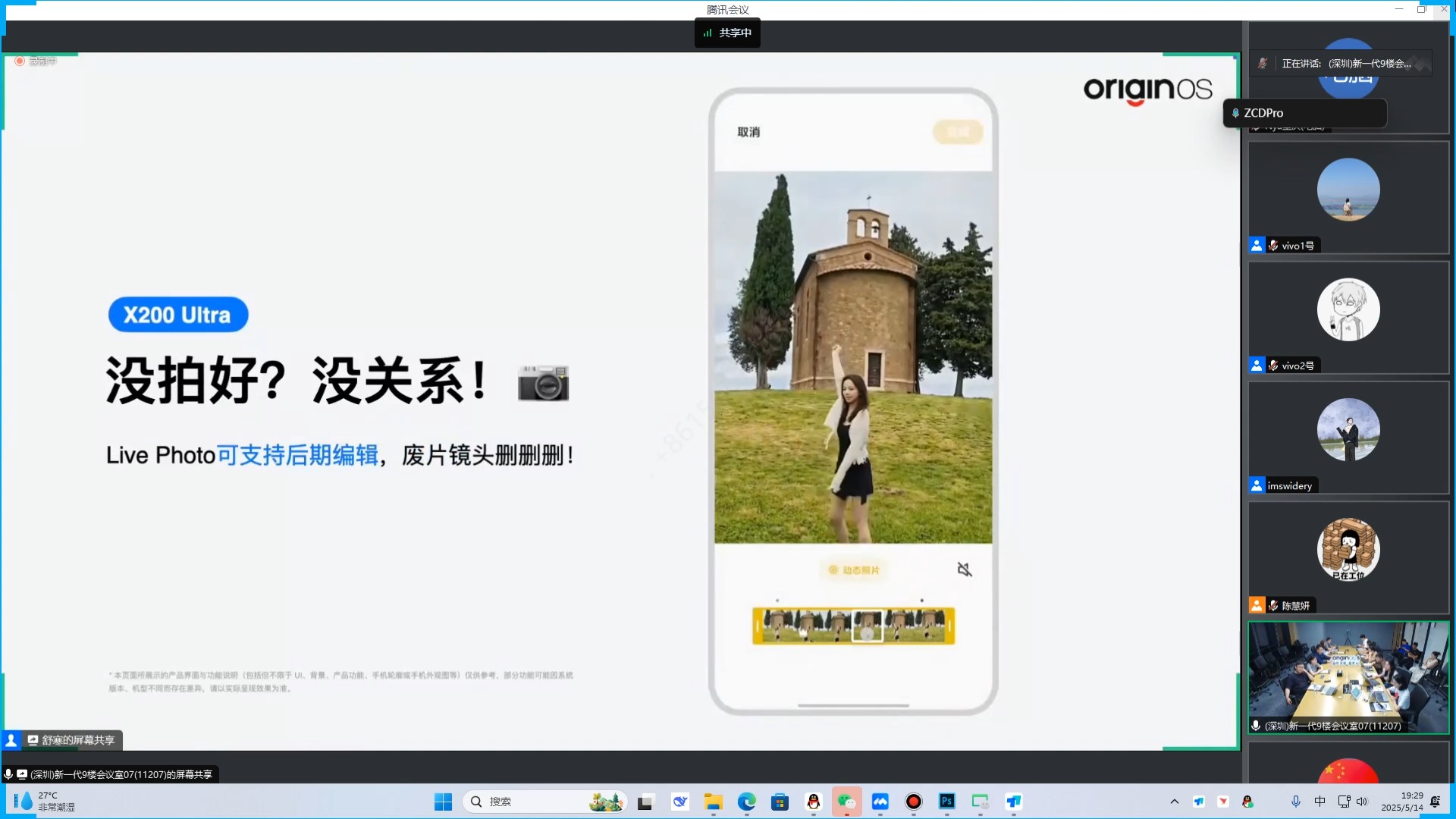Click the blue user icon beside imswidery
This screenshot has height=819, width=1456.
tap(1257, 485)
